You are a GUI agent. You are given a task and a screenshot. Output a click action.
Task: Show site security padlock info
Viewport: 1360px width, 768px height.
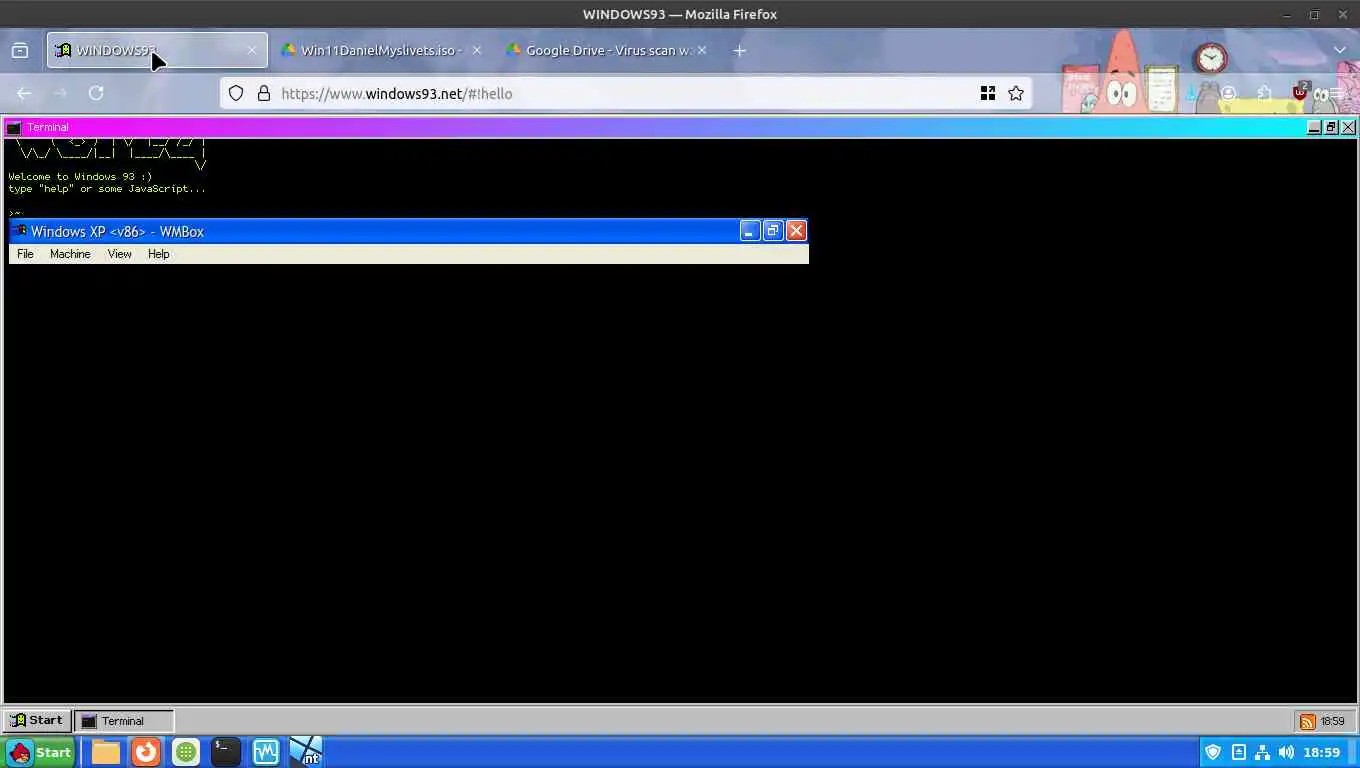[x=264, y=93]
